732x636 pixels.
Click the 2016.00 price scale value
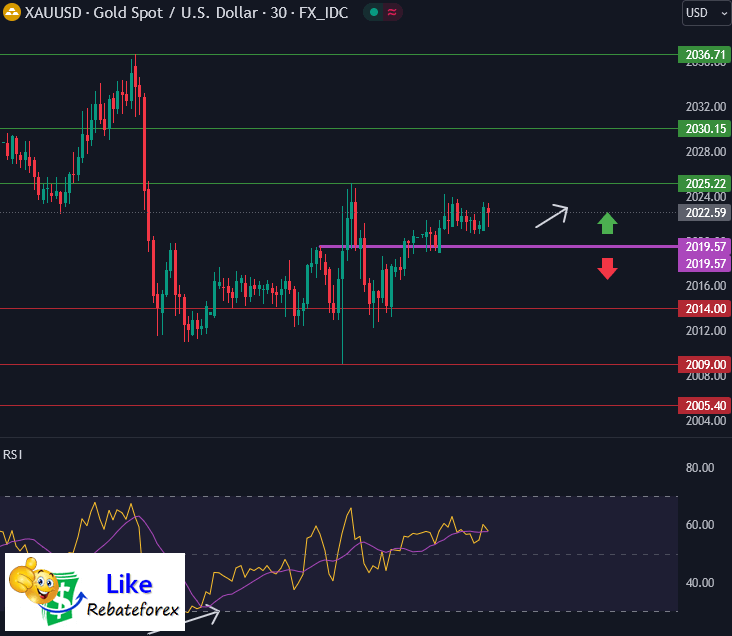(705, 286)
